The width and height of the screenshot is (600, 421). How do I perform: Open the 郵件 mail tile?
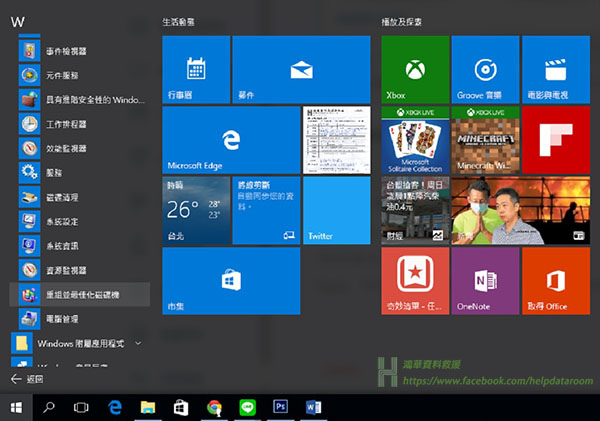301,70
